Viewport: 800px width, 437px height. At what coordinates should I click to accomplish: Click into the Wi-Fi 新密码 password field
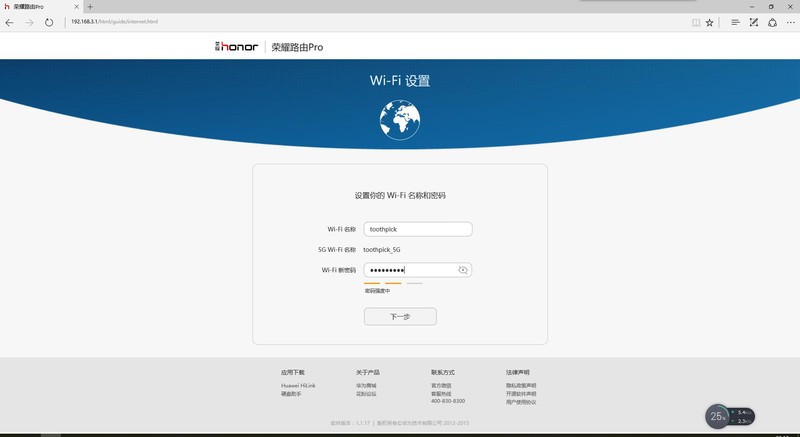click(x=418, y=270)
